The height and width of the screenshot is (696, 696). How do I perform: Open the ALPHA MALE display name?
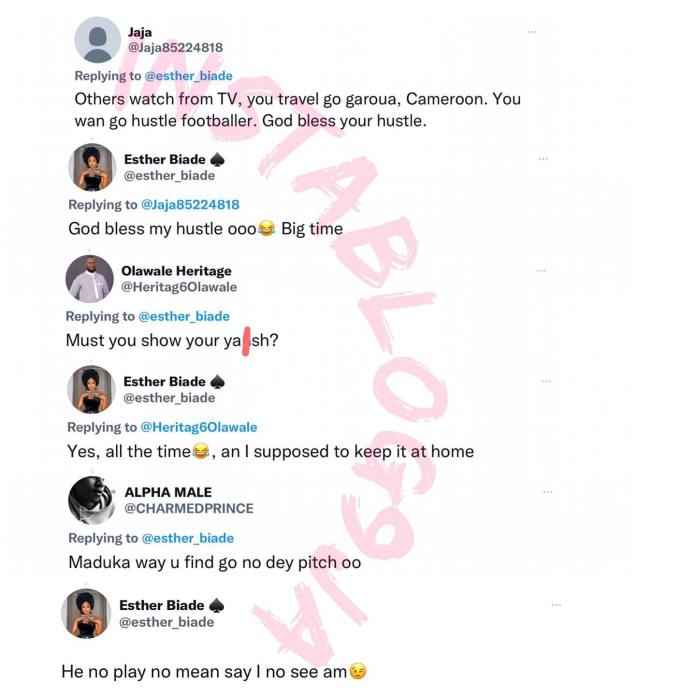[x=168, y=492]
